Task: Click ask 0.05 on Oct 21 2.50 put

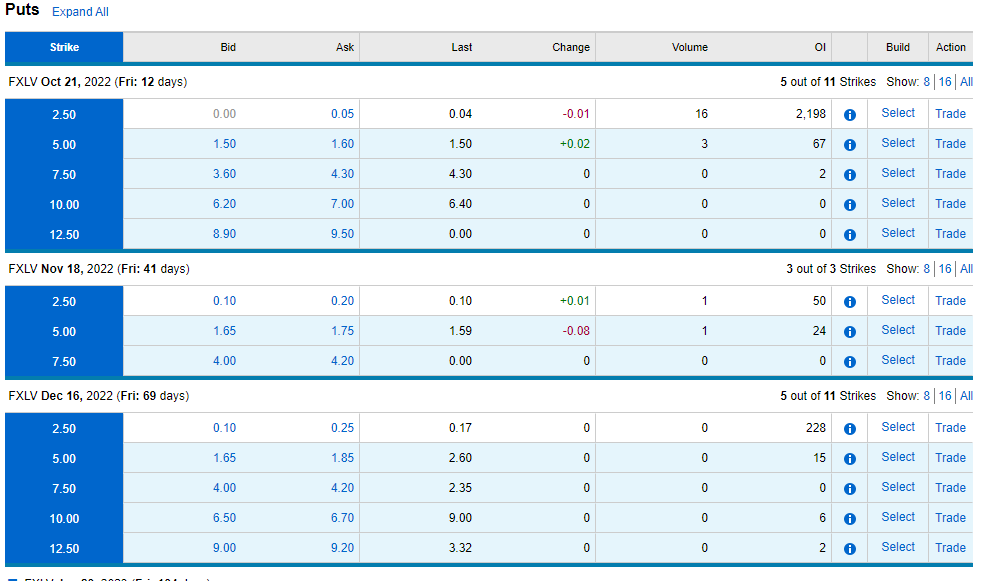Action: pos(342,114)
